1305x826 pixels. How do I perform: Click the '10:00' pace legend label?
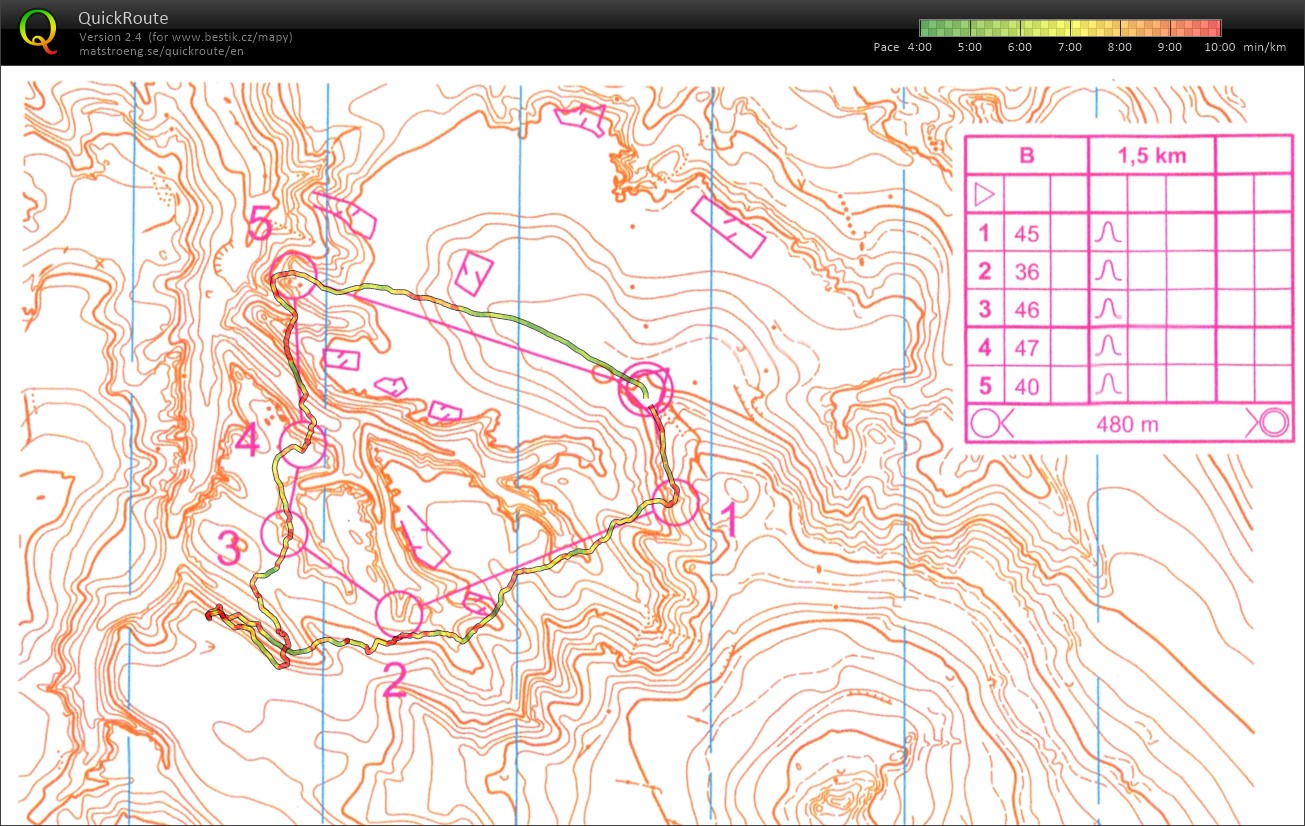1219,47
